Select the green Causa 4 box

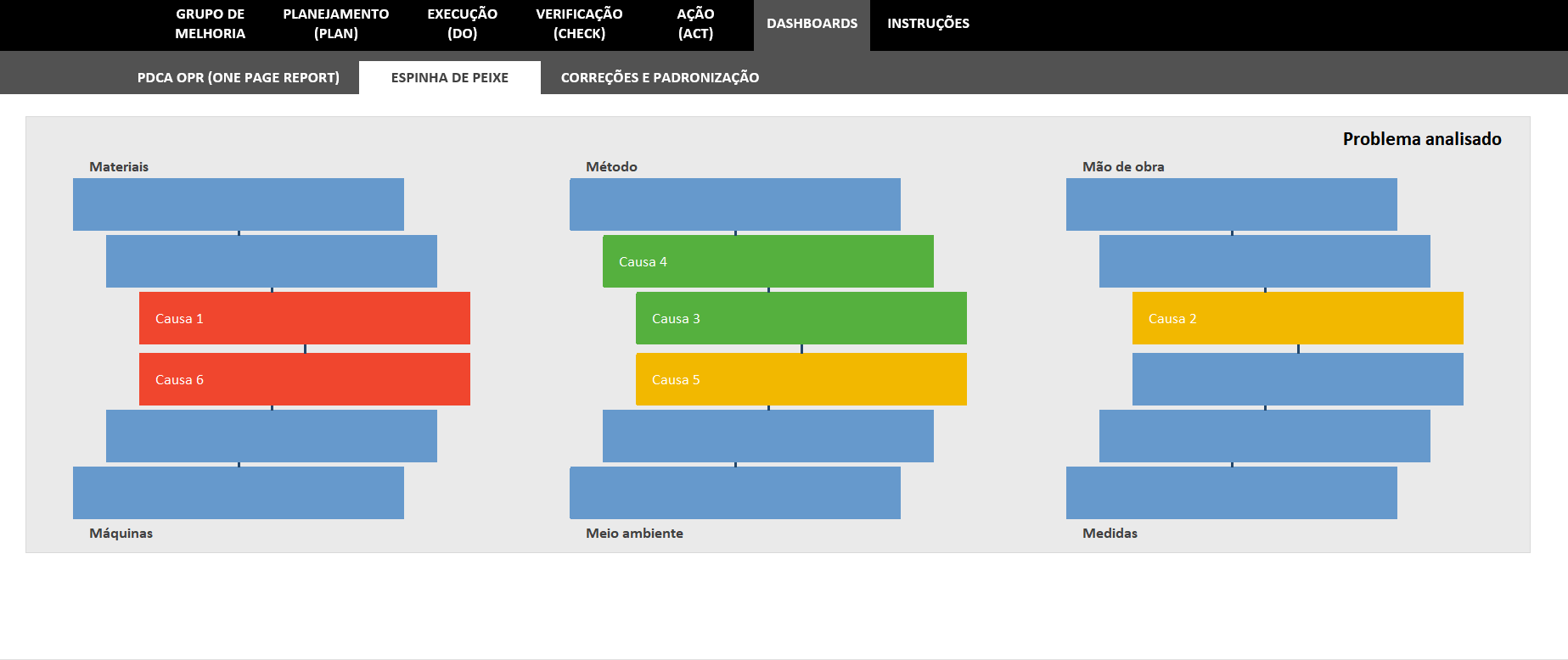767,261
